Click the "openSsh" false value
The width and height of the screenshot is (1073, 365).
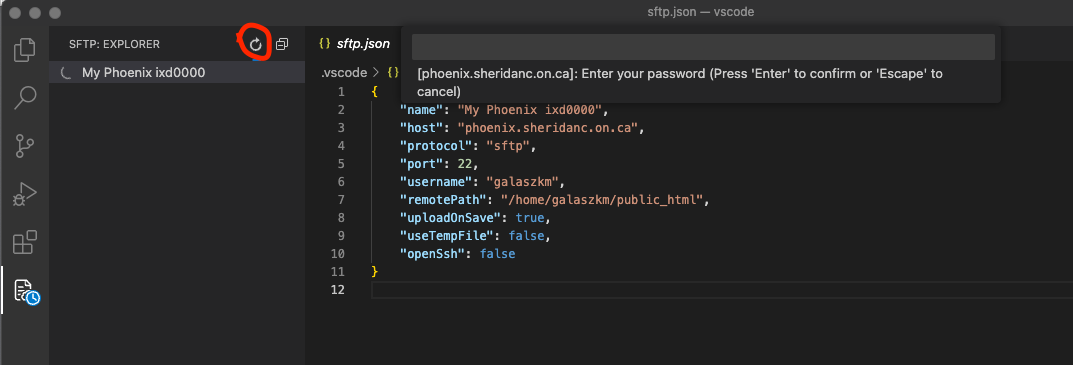click(497, 253)
